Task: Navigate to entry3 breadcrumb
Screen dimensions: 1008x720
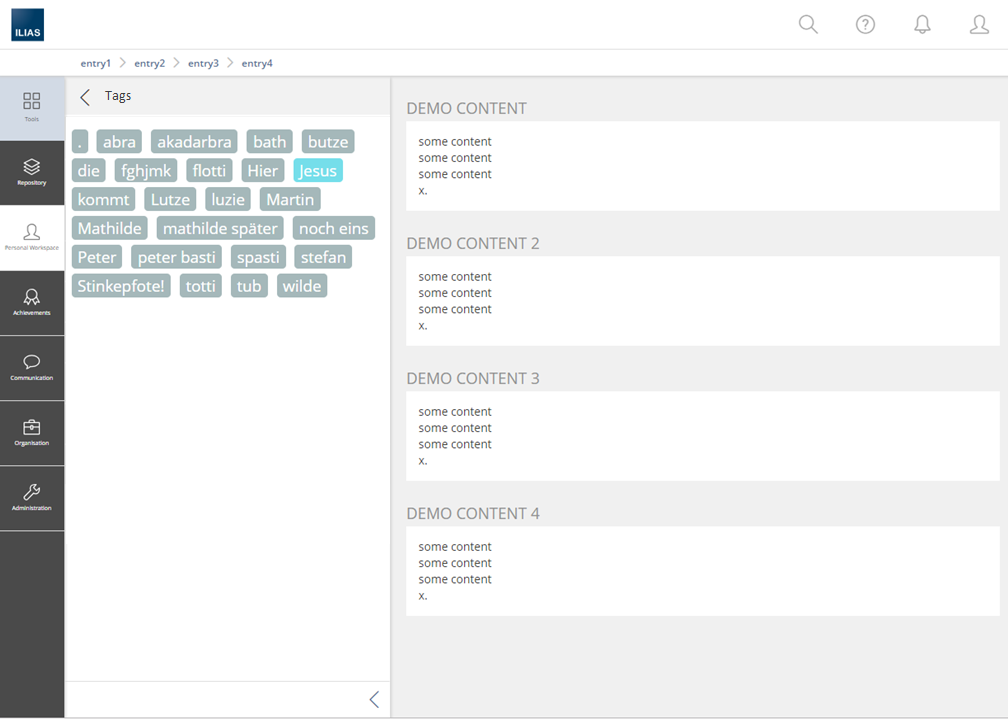Action: (x=203, y=63)
